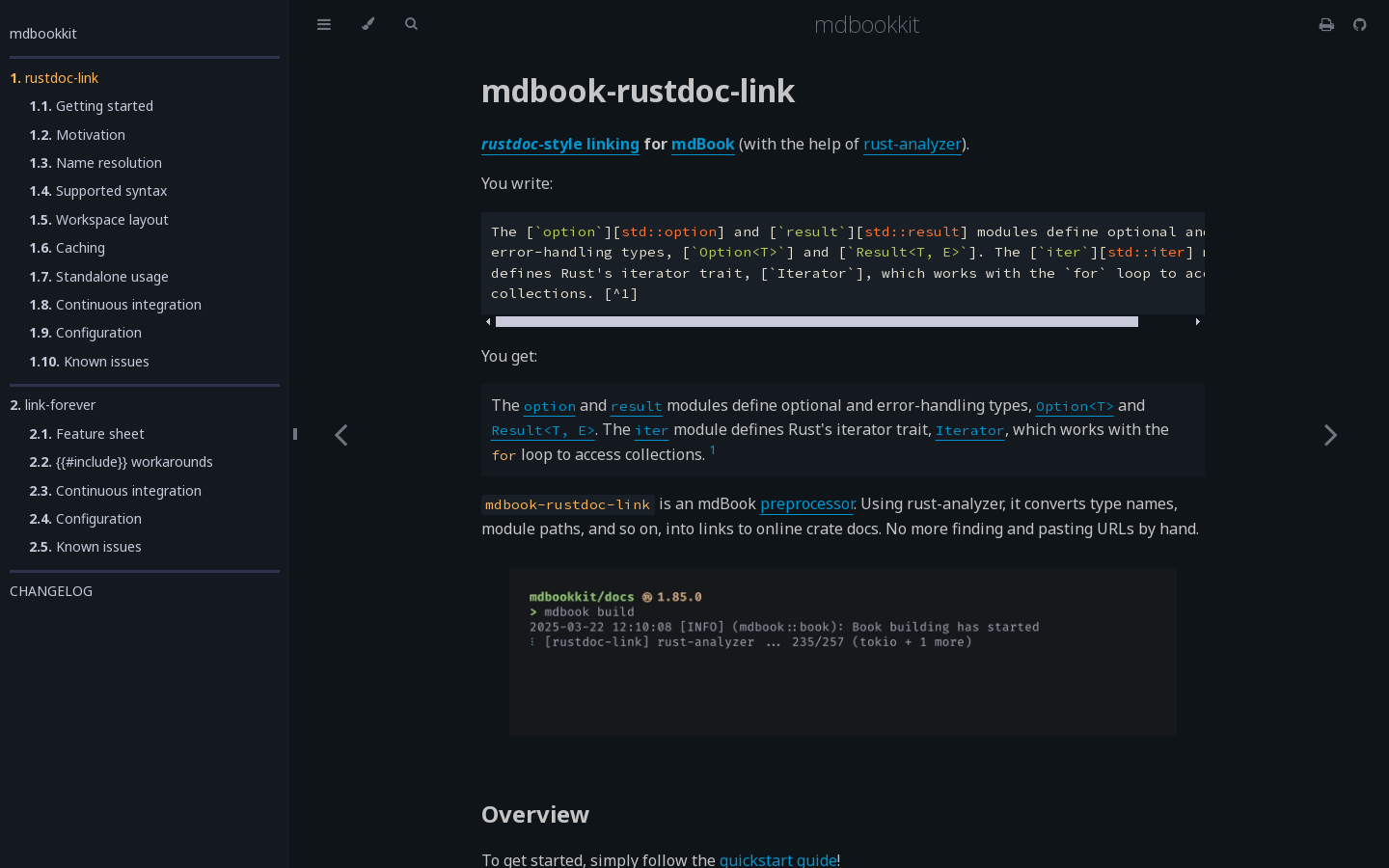
Task: Click the mdbookkit title in the menu bar
Action: 866,25
